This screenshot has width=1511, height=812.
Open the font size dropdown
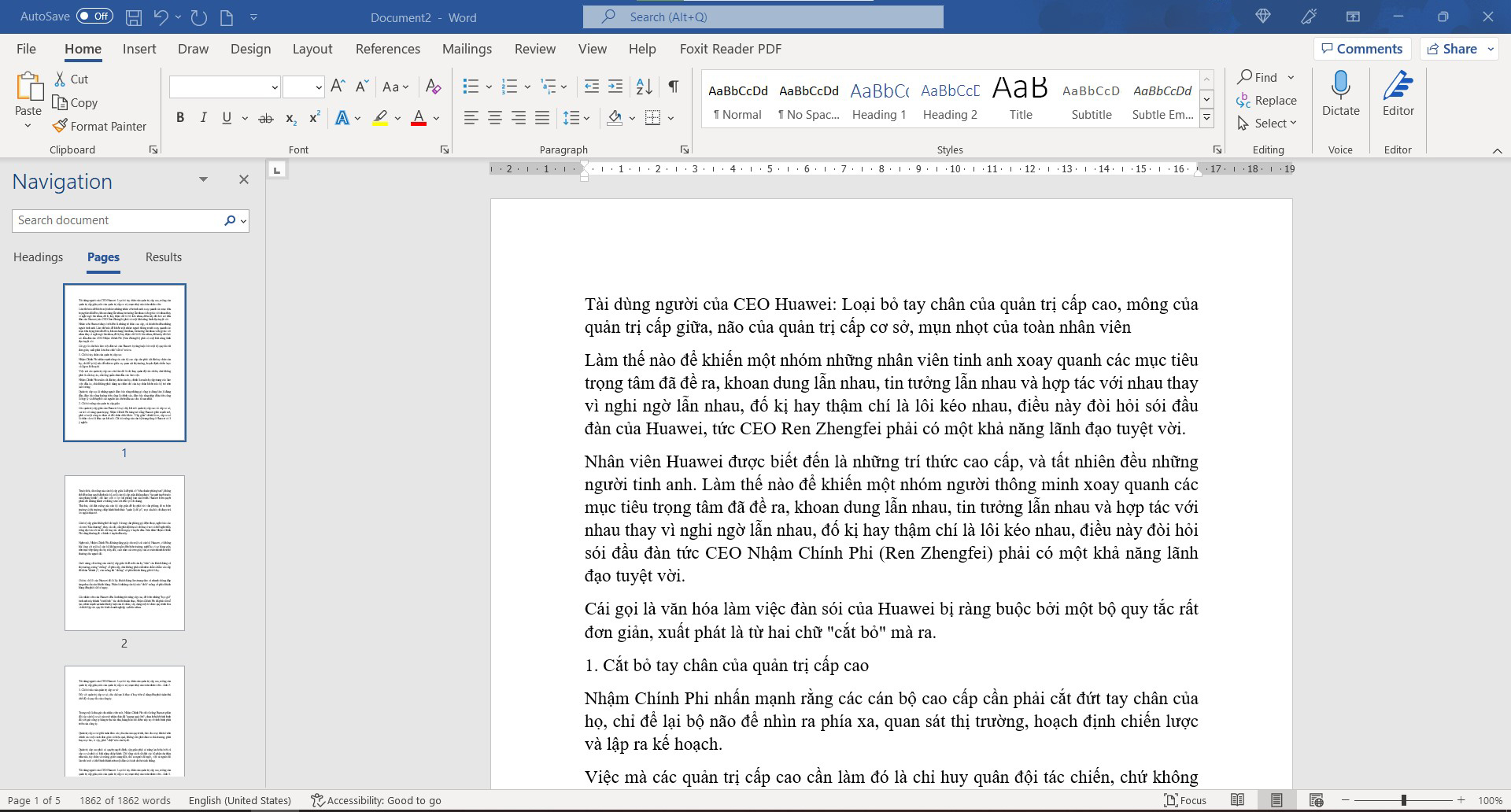pos(319,87)
